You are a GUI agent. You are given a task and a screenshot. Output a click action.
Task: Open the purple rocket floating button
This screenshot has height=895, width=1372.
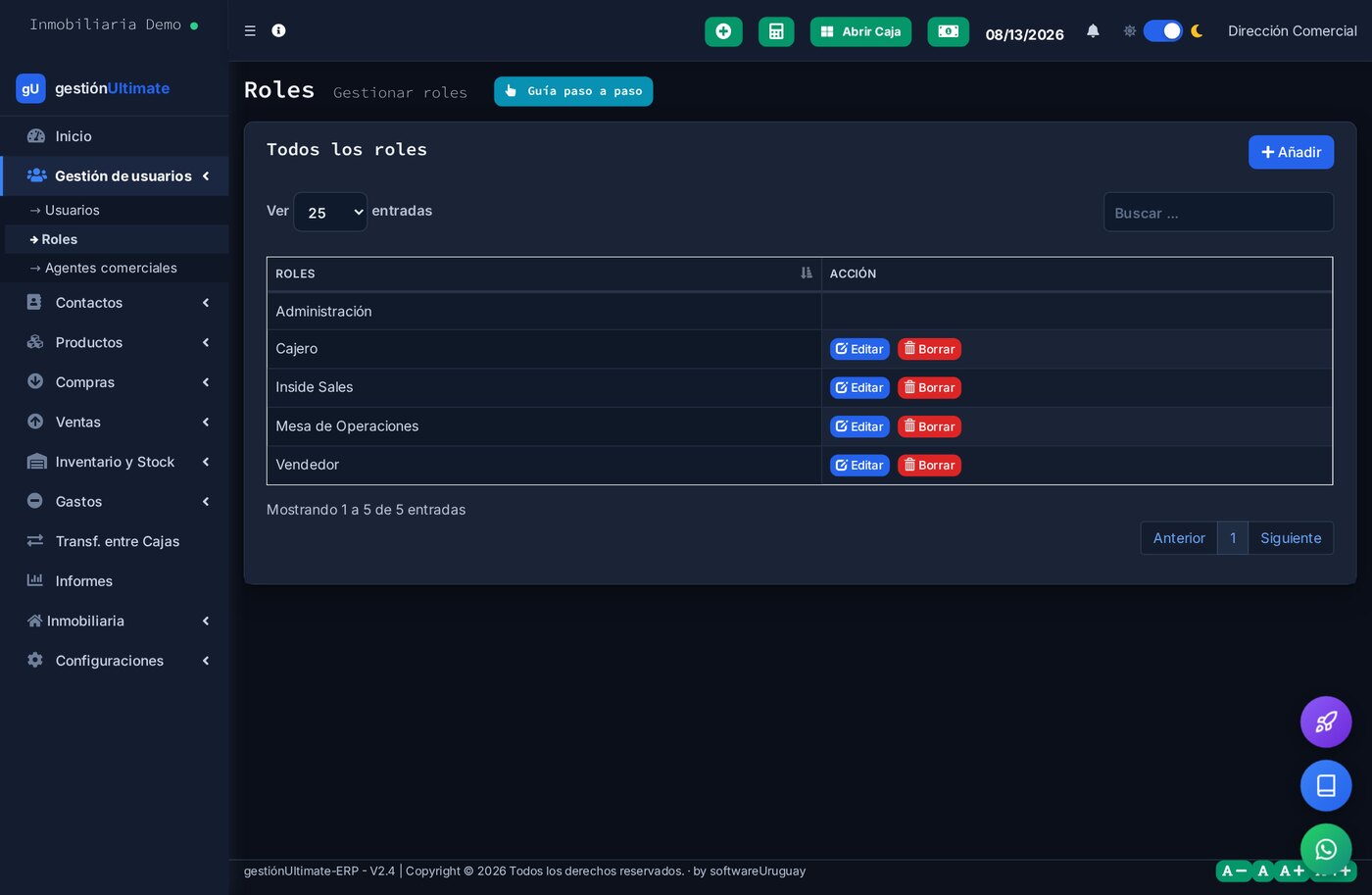(1326, 722)
